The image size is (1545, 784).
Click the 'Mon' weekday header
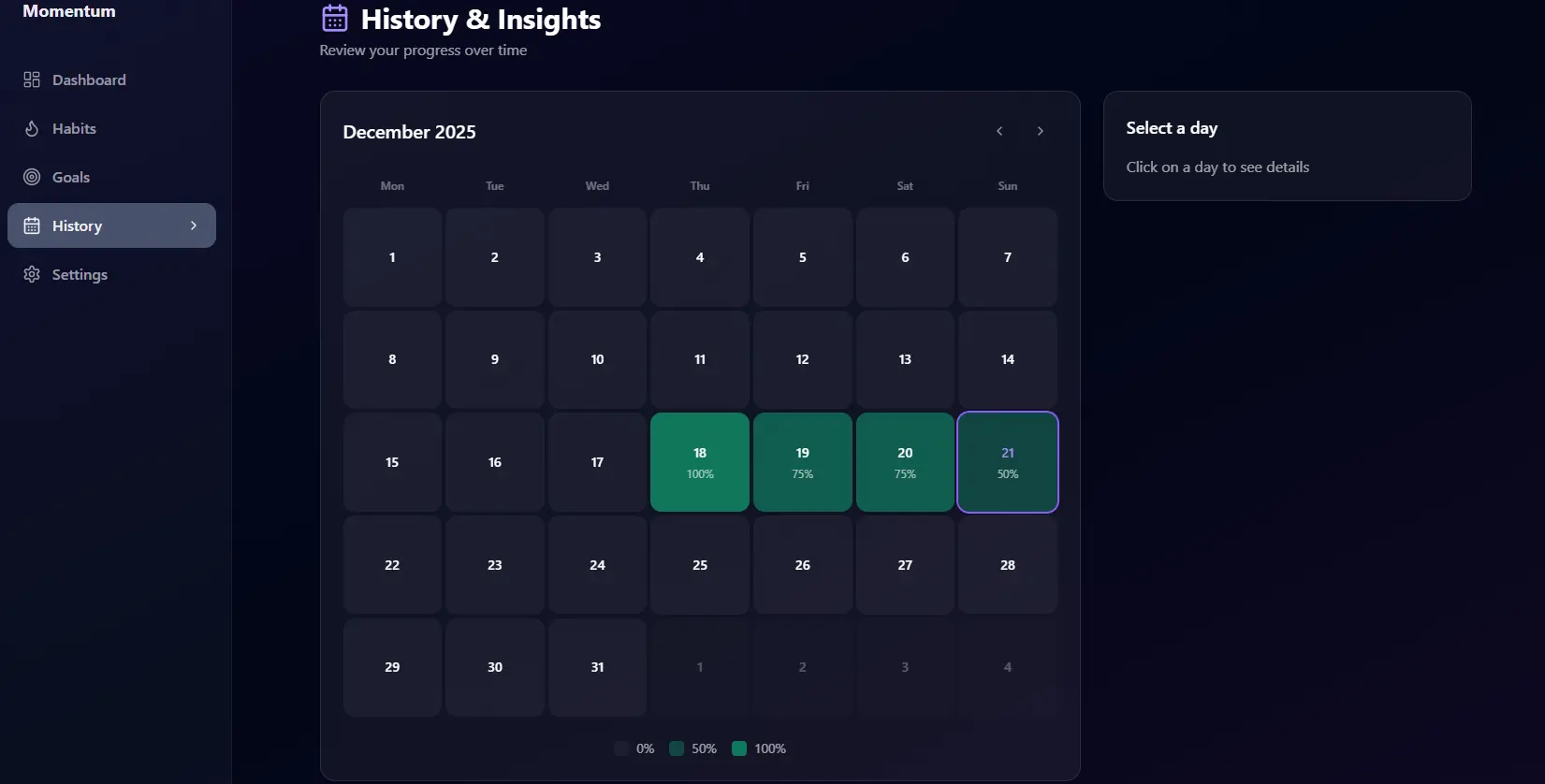(392, 186)
